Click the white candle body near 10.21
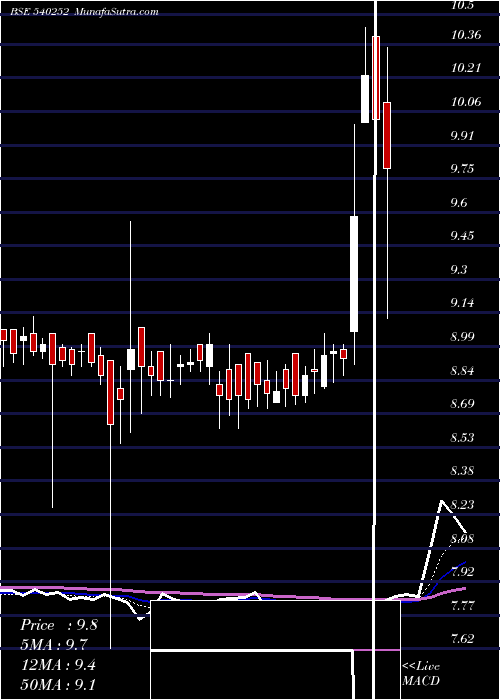This screenshot has height=700, width=500. point(365,99)
